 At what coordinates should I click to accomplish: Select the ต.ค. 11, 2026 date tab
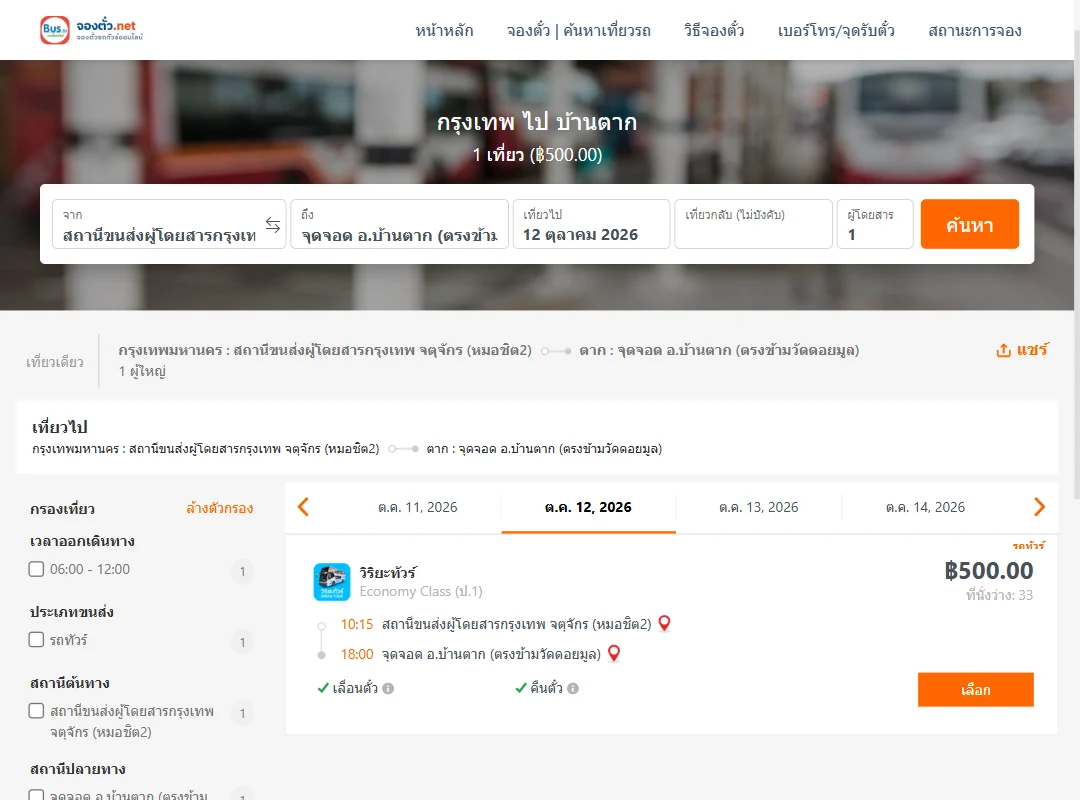coord(417,508)
